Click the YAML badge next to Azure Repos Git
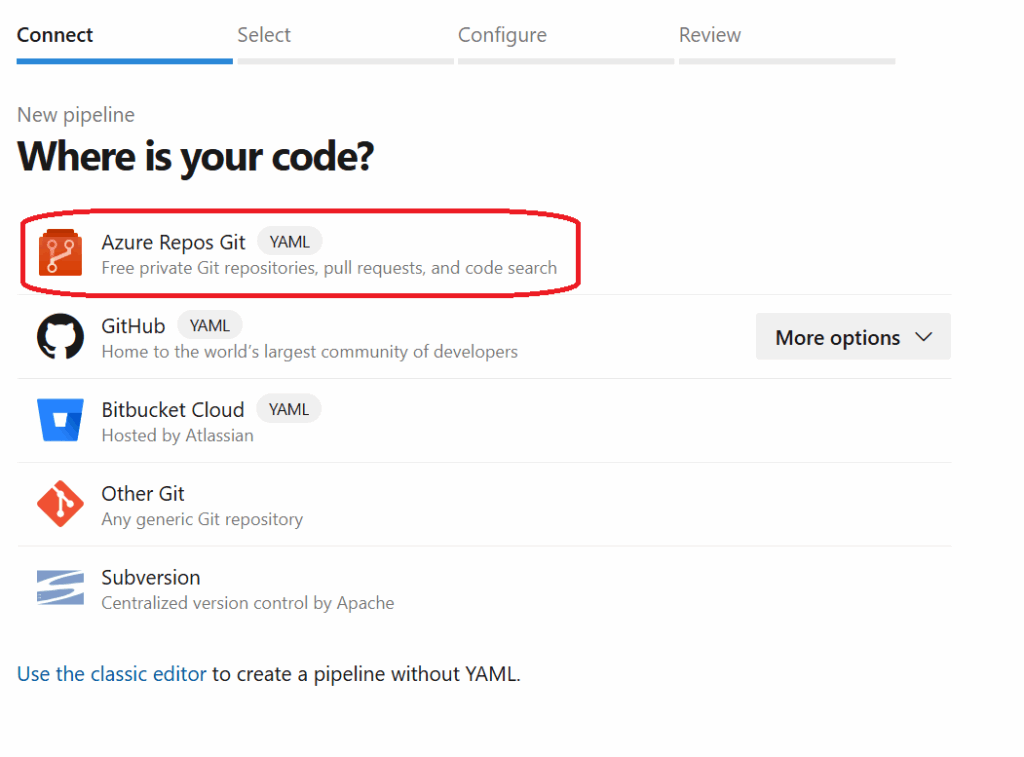This screenshot has height=757, width=1024. pyautogui.click(x=290, y=242)
